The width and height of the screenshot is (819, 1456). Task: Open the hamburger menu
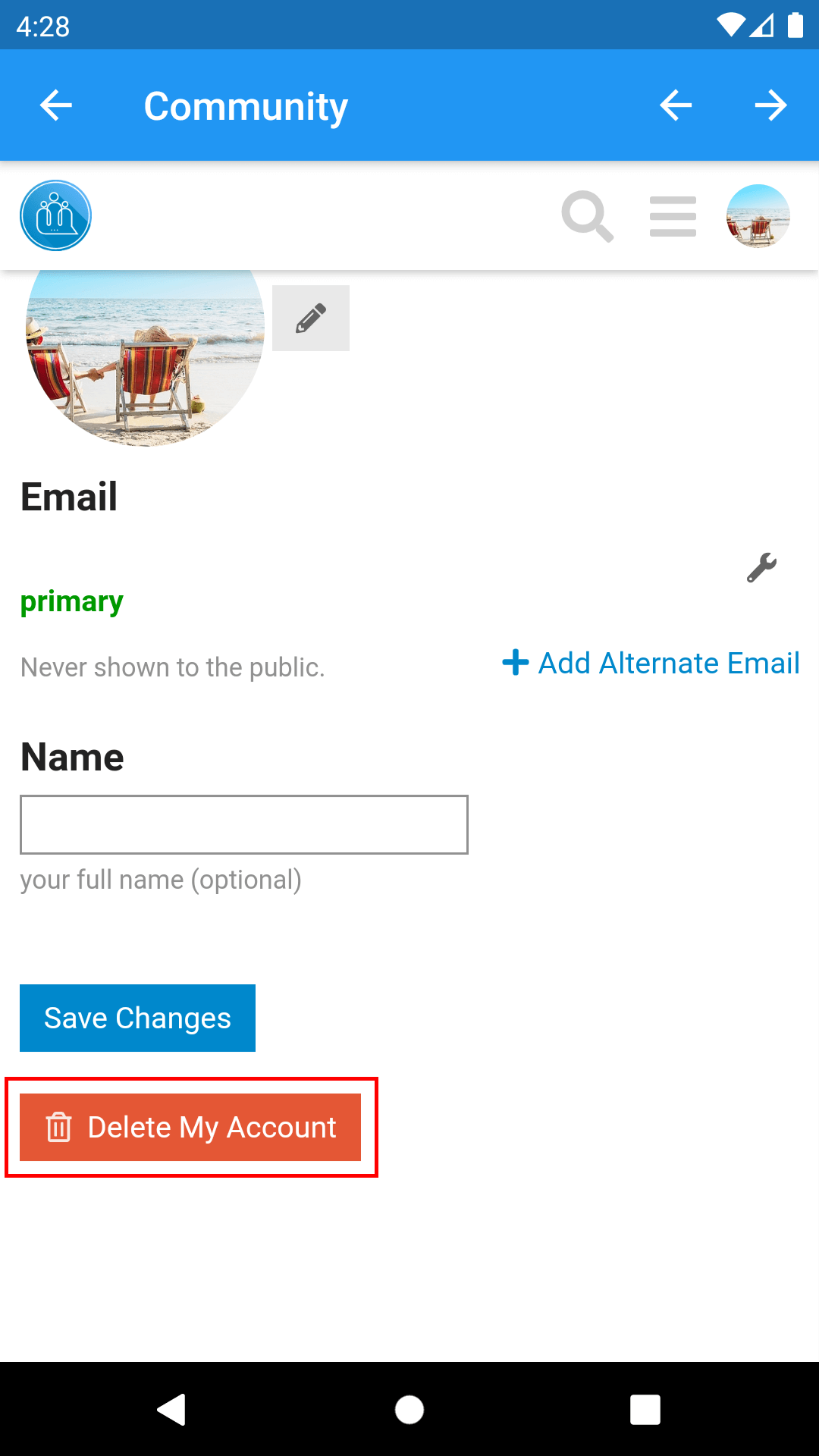(x=673, y=217)
